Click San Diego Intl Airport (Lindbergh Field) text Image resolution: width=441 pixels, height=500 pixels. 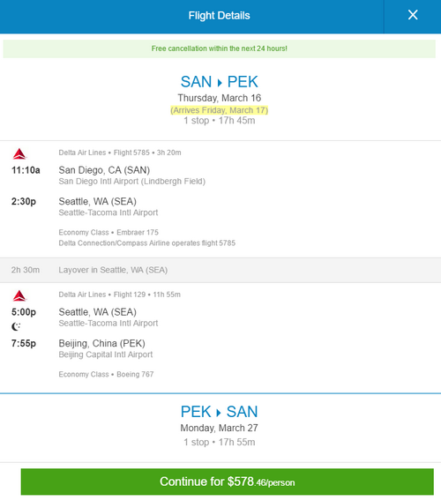pos(132,181)
